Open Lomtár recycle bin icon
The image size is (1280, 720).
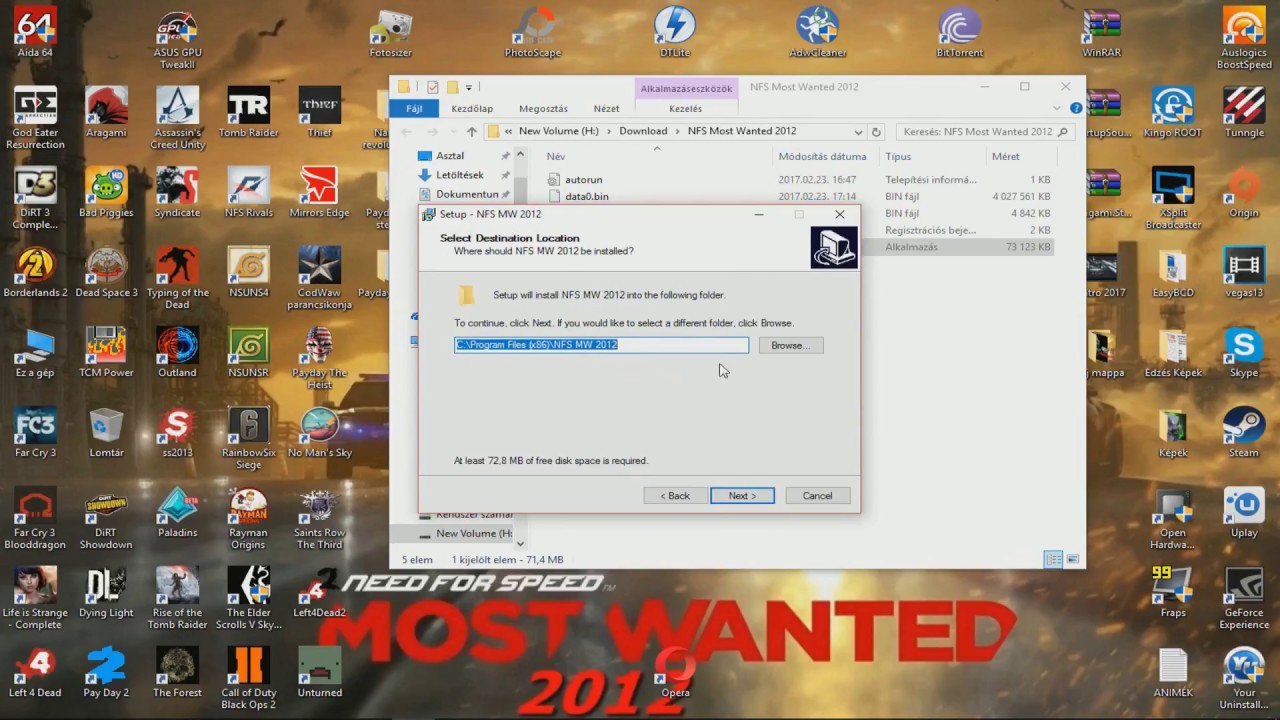(x=106, y=433)
